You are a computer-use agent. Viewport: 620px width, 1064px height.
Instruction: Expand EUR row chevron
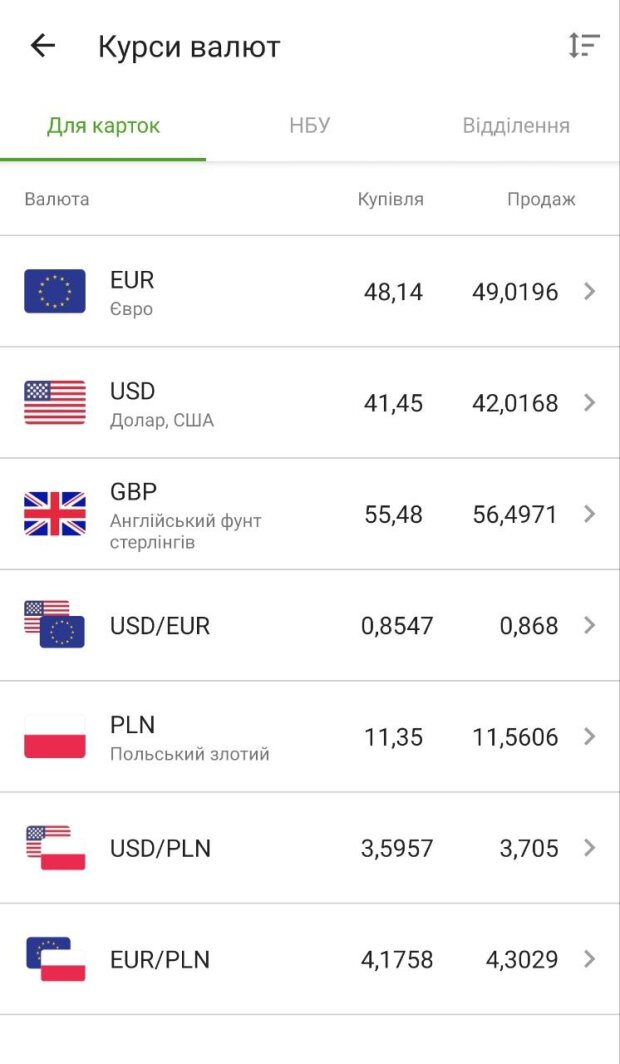589,292
